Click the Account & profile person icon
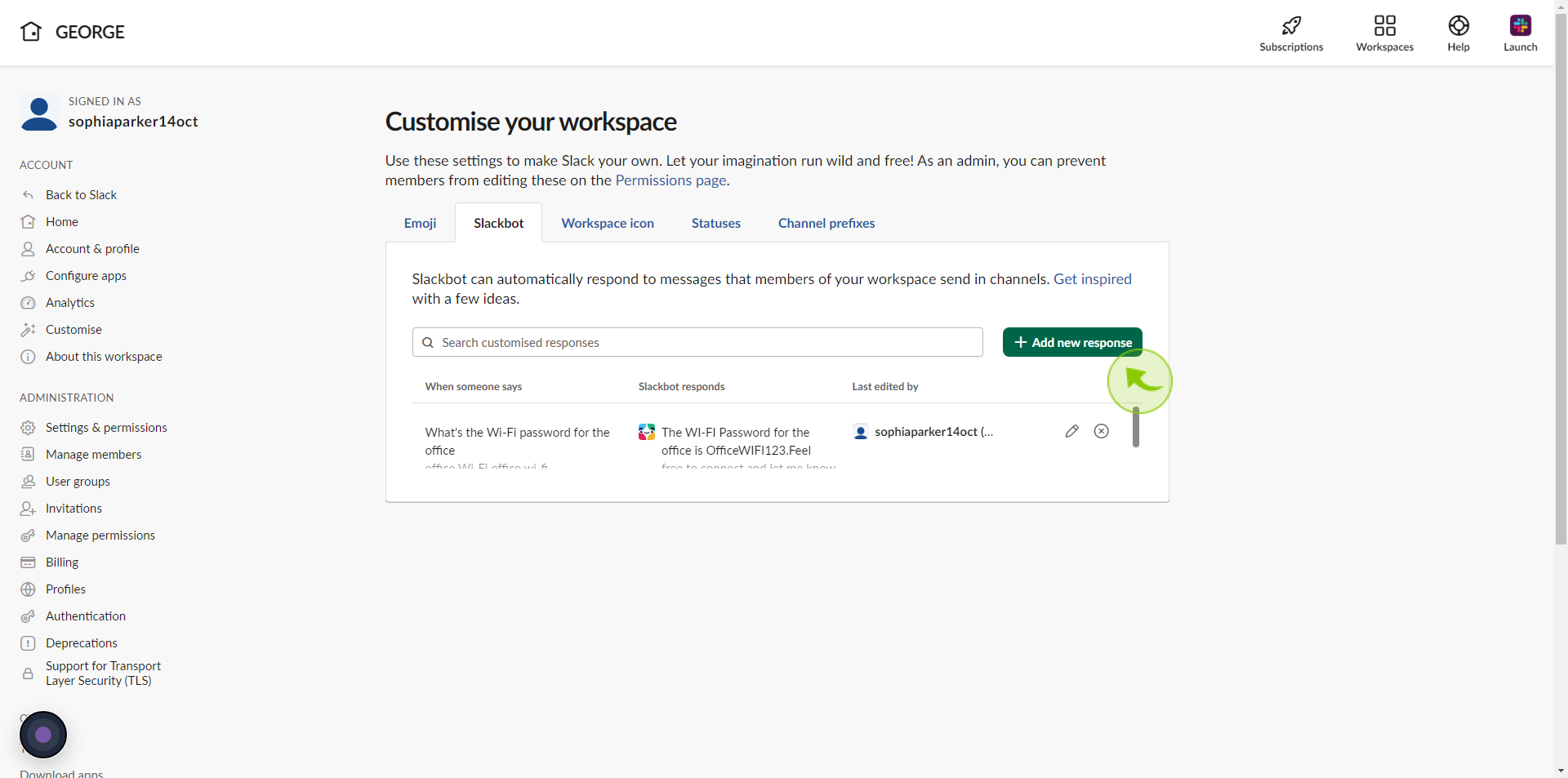The image size is (1568, 778). coord(28,249)
